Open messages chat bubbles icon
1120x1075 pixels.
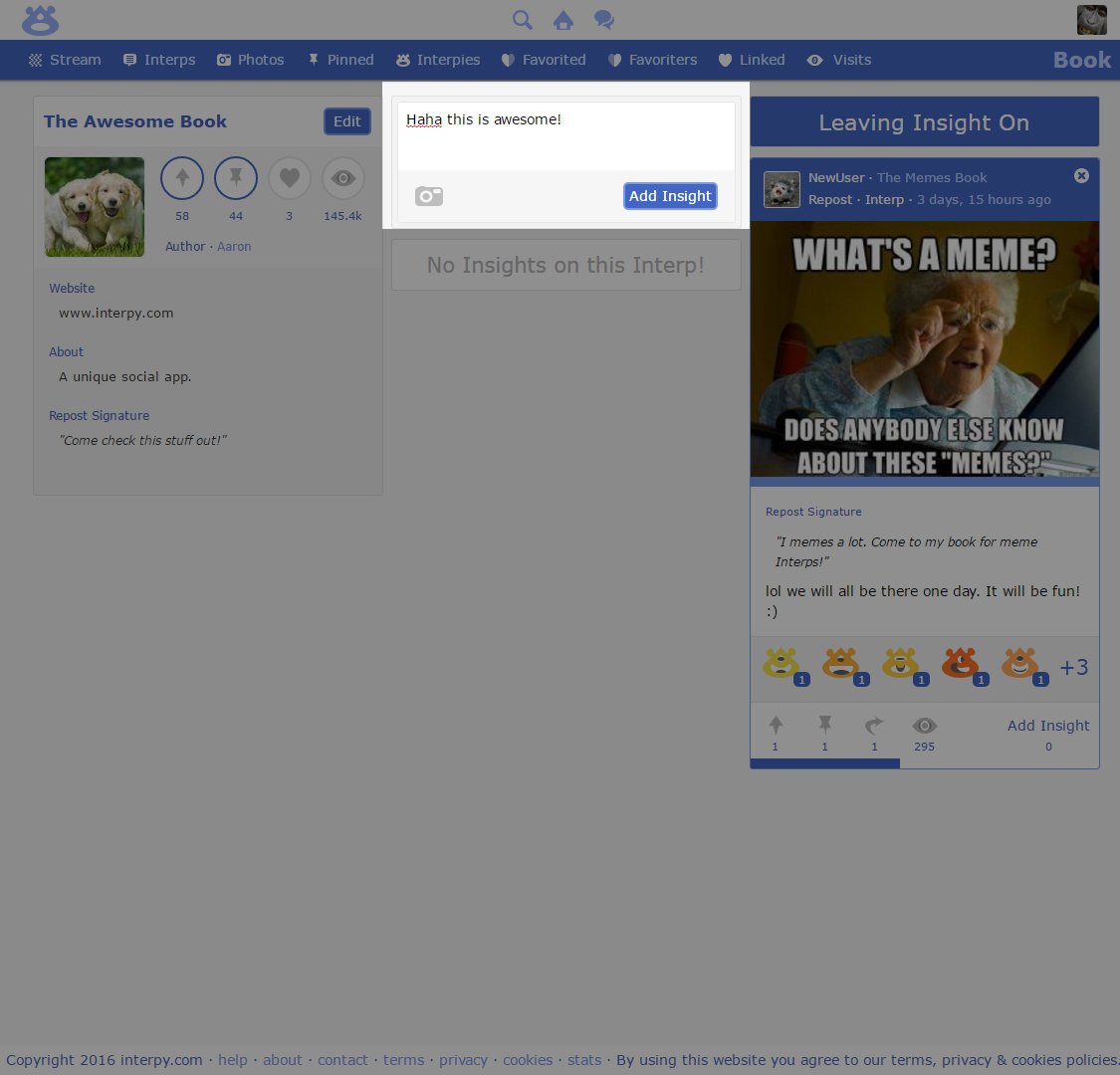click(x=604, y=19)
